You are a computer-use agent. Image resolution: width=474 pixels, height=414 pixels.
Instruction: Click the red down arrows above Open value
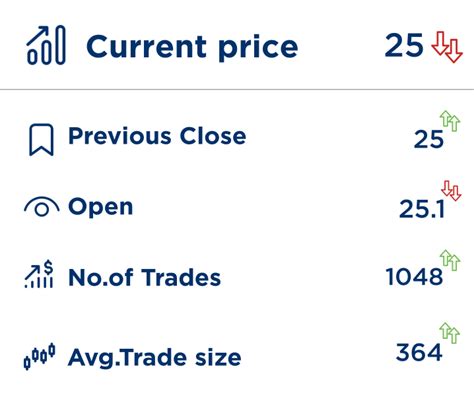(x=451, y=191)
